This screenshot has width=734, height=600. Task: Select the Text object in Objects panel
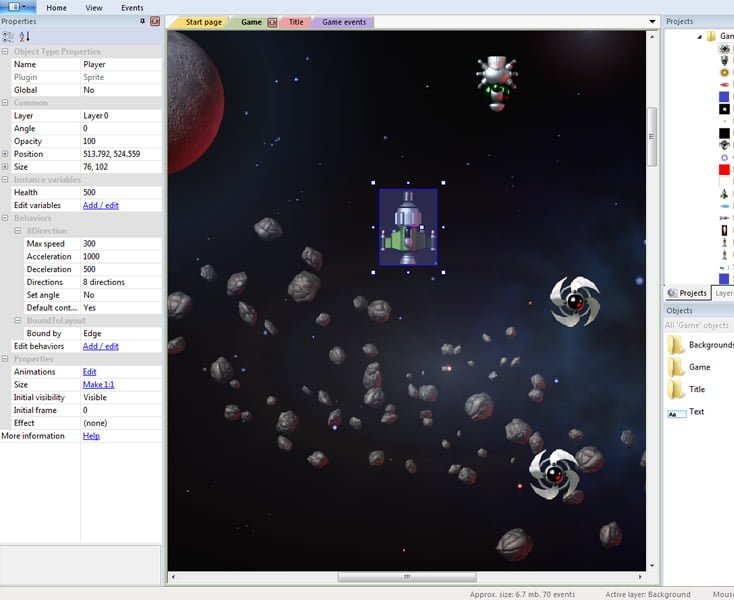tap(686, 412)
